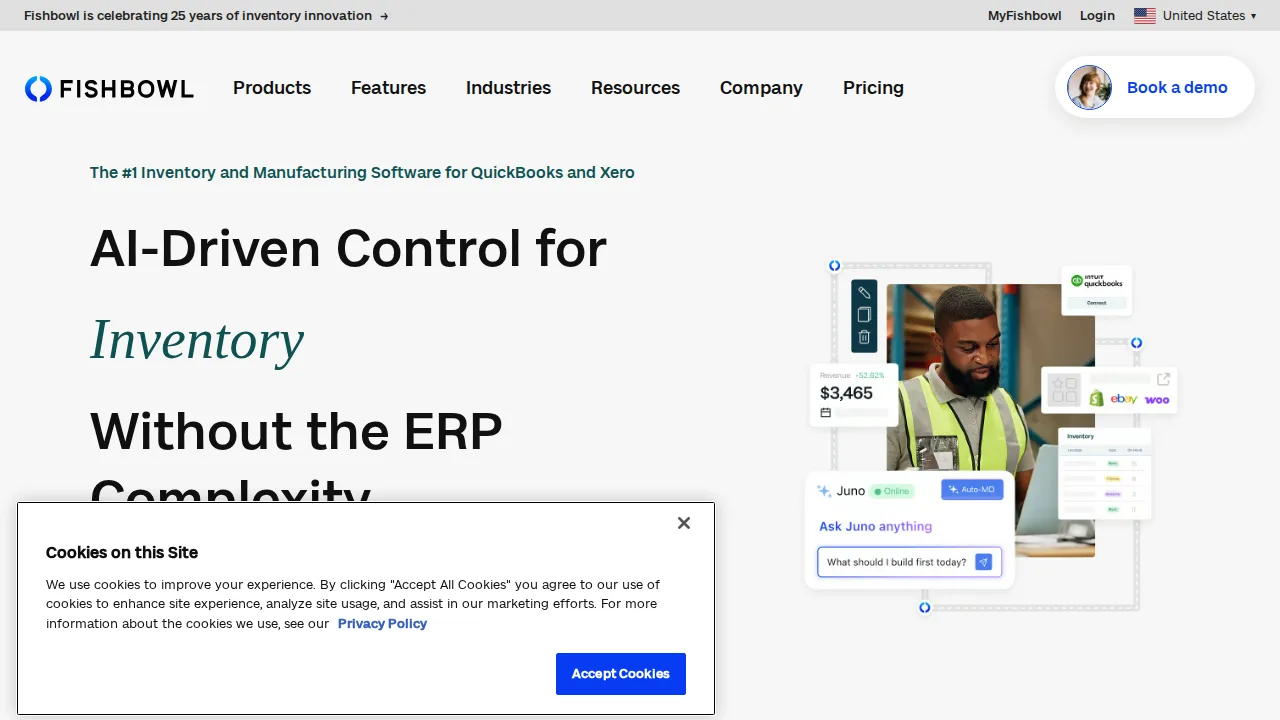Viewport: 1280px width, 720px height.
Task: Click the Login link
Action: pos(1097,16)
